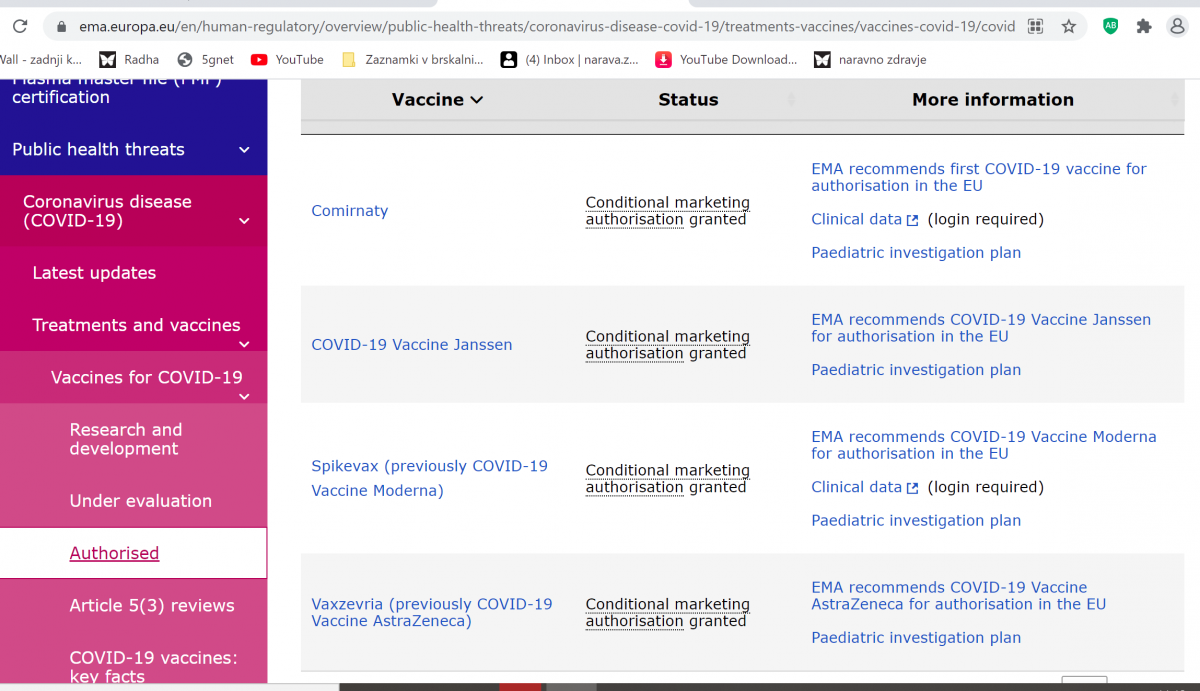
Task: Click the browser reload icon
Action: [19, 26]
